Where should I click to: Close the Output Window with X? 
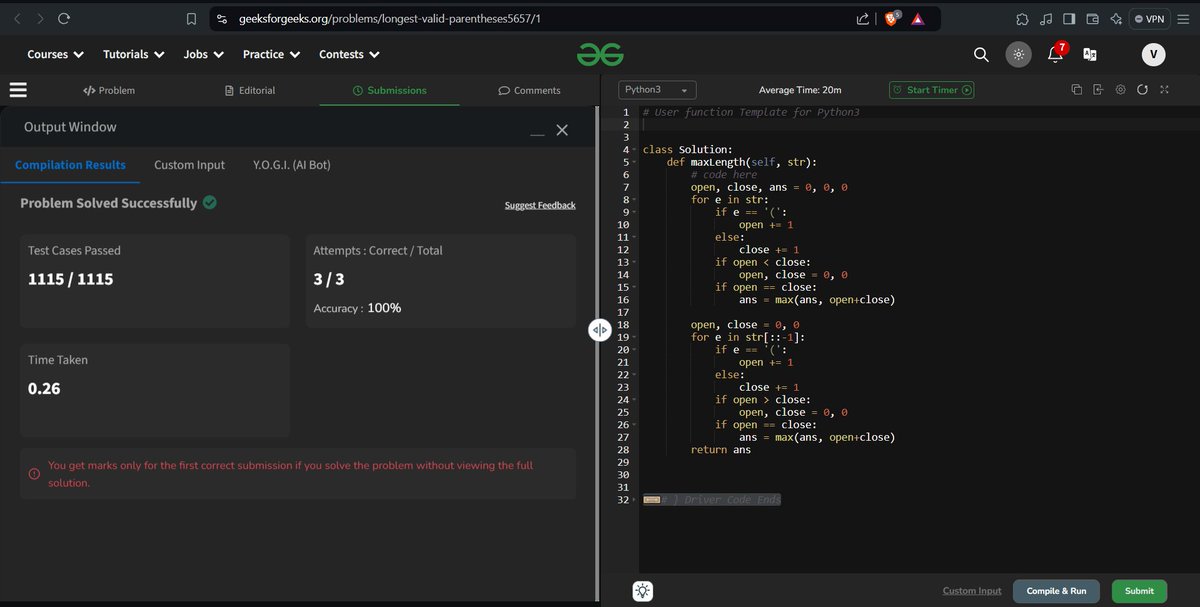tap(562, 130)
